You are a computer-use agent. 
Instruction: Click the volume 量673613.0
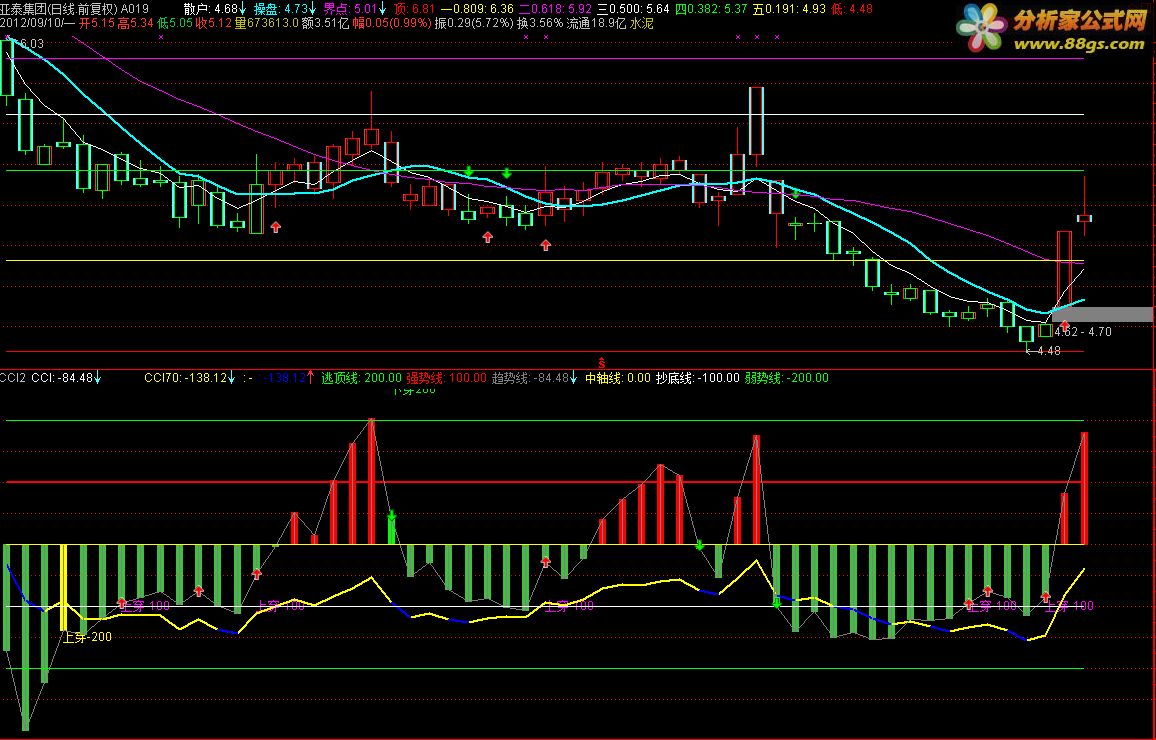click(x=267, y=23)
